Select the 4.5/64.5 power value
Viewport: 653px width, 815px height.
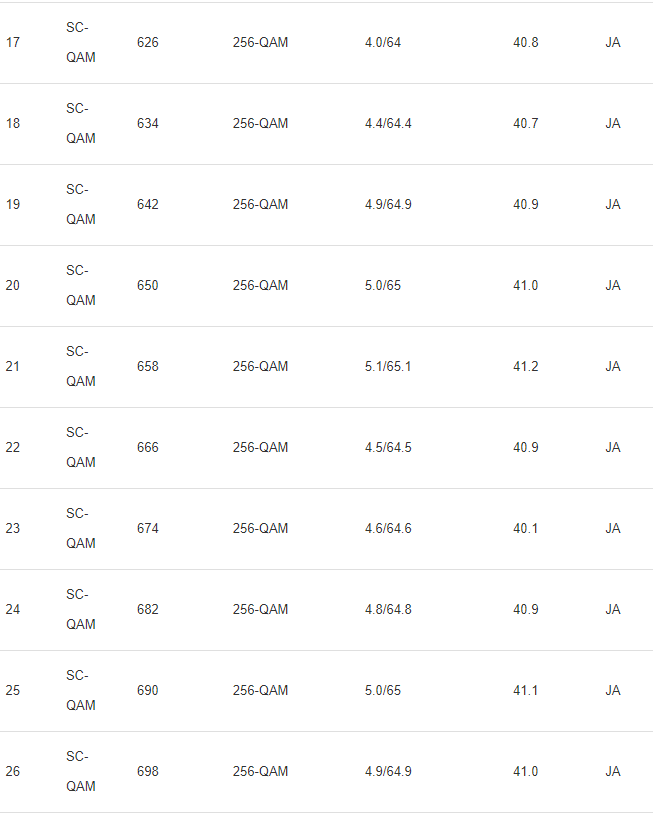(388, 448)
